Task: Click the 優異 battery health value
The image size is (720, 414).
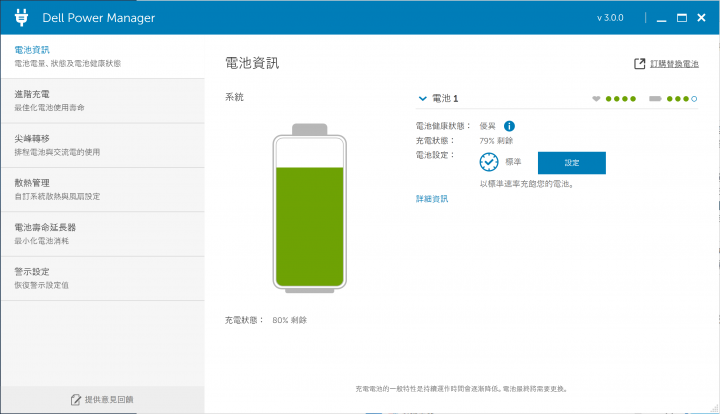Action: tap(488, 126)
